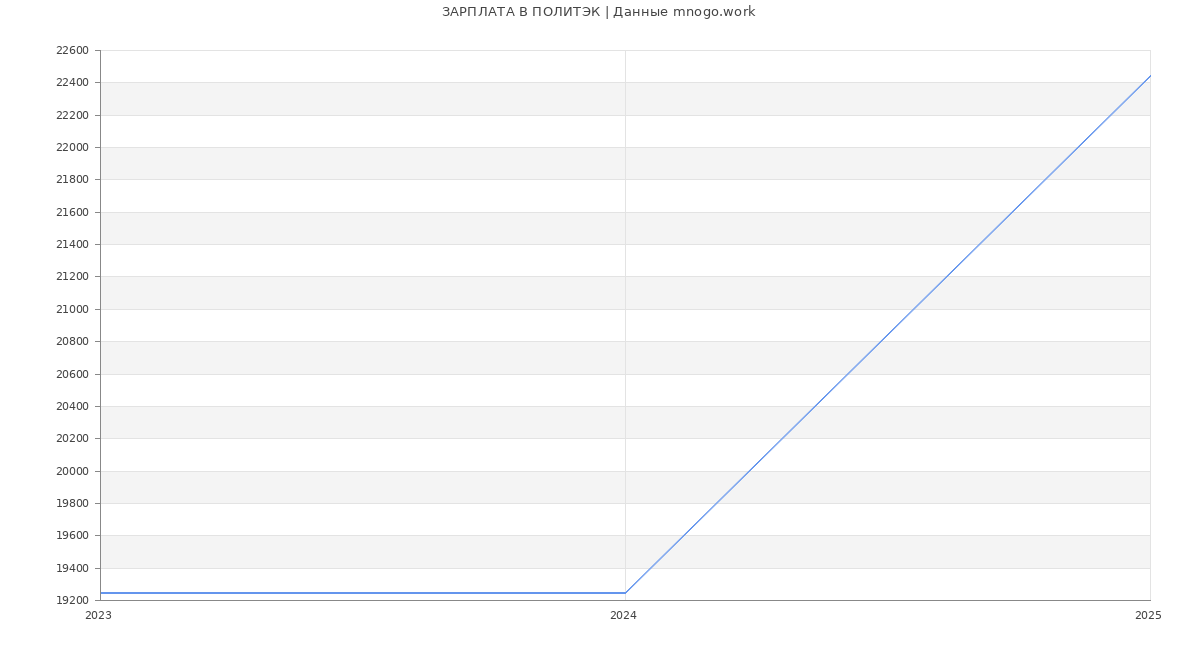Select the line's data point at 2024
This screenshot has height=650, width=1200.
[625, 593]
